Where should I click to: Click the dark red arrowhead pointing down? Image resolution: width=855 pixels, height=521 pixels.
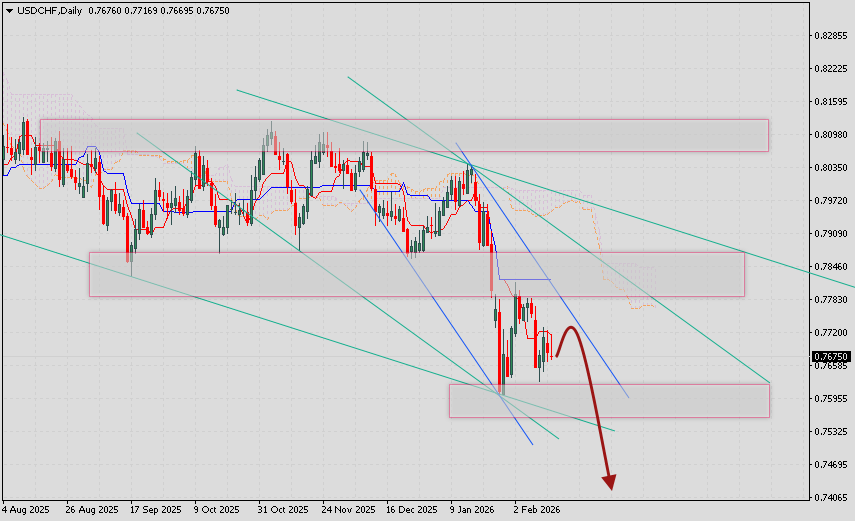609,484
